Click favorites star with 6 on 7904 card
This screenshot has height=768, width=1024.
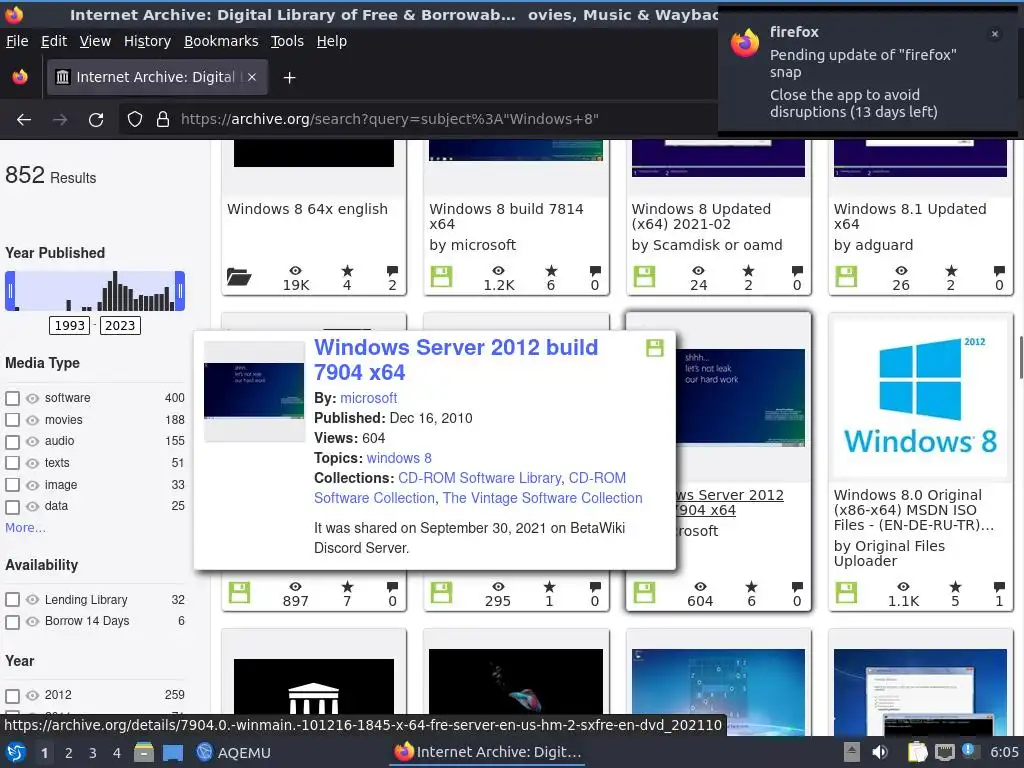pyautogui.click(x=752, y=586)
